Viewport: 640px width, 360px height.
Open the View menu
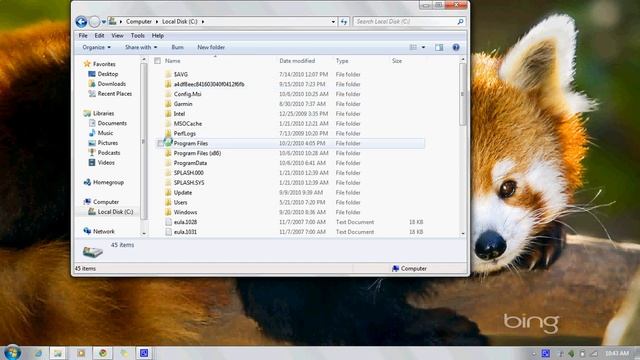pos(117,36)
